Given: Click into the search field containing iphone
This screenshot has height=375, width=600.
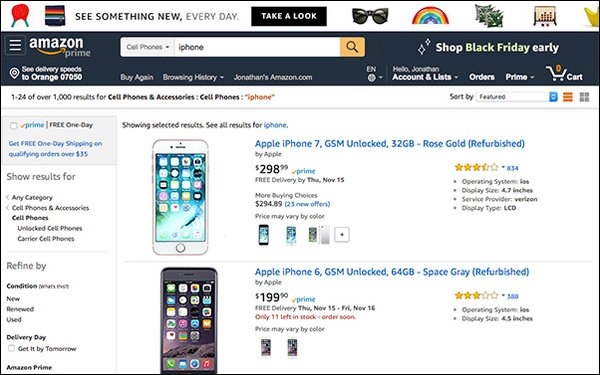Looking at the screenshot, I should click(x=257, y=47).
